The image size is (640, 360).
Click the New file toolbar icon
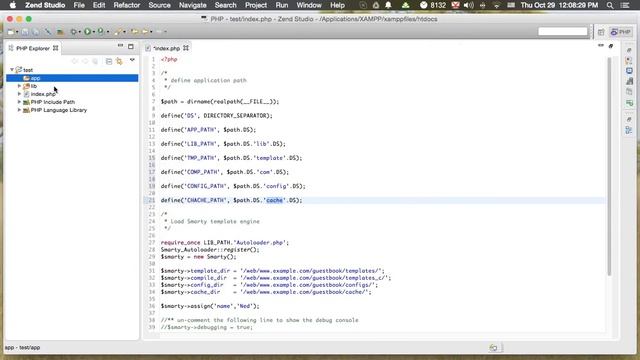pyautogui.click(x=11, y=32)
